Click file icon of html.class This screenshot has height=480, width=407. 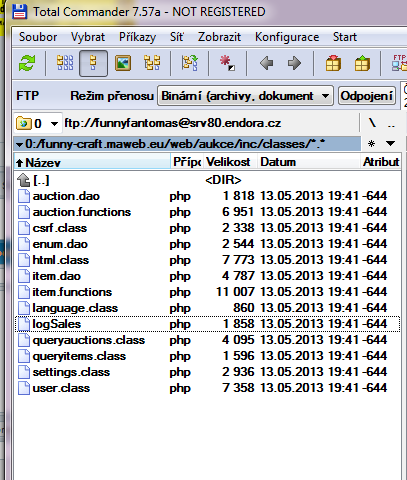(24, 260)
